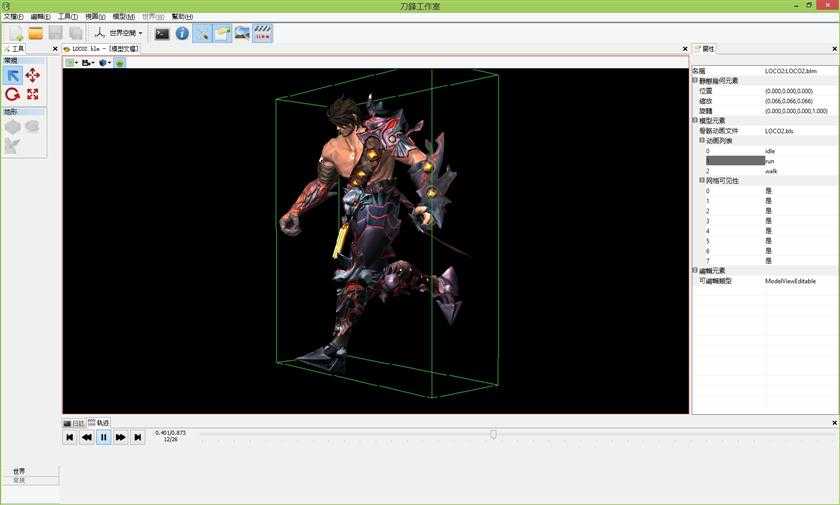The height and width of the screenshot is (505, 840).
Task: Click the timeline slider handle
Action: 493,434
